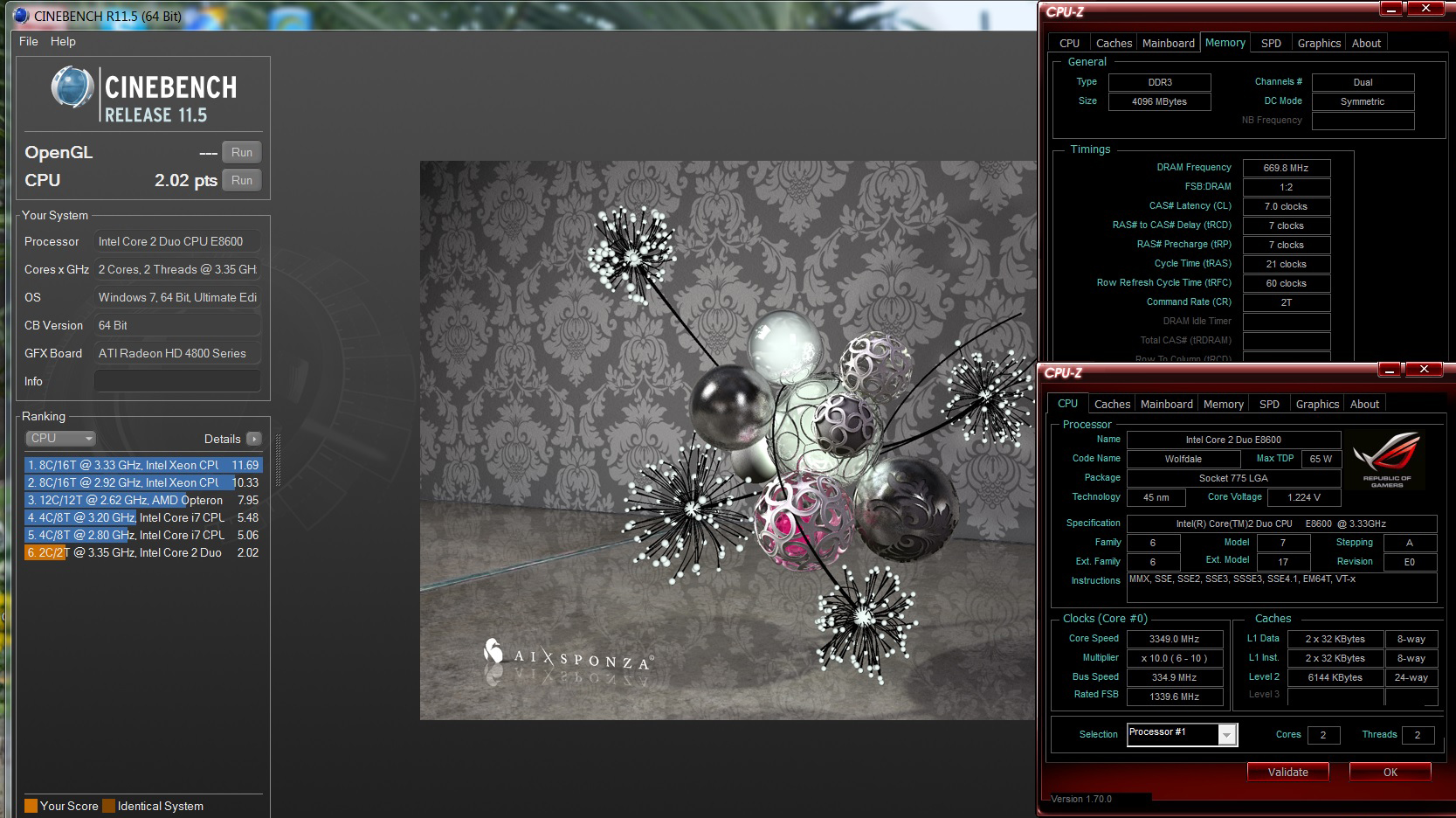
Task: Click the rendered AIXSPONZA scene image
Action: [727, 440]
